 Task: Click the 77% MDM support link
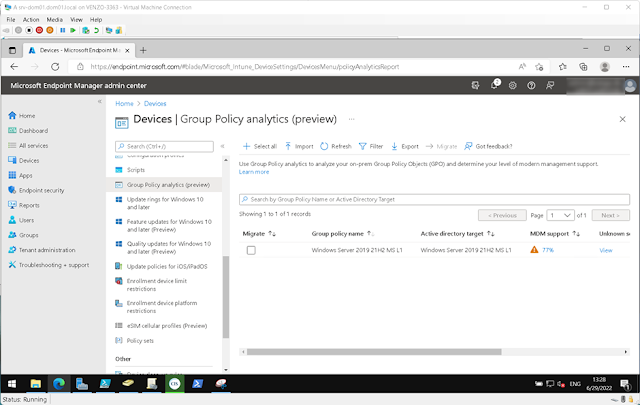(x=548, y=250)
